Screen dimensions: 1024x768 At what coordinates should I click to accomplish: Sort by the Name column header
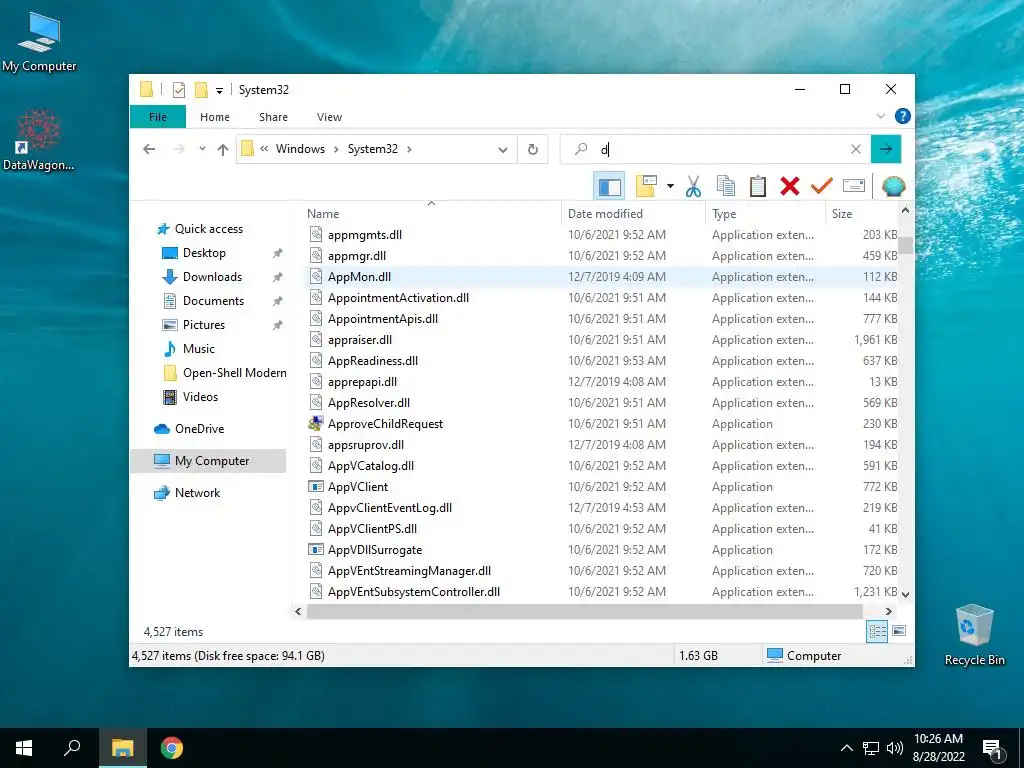point(431,214)
